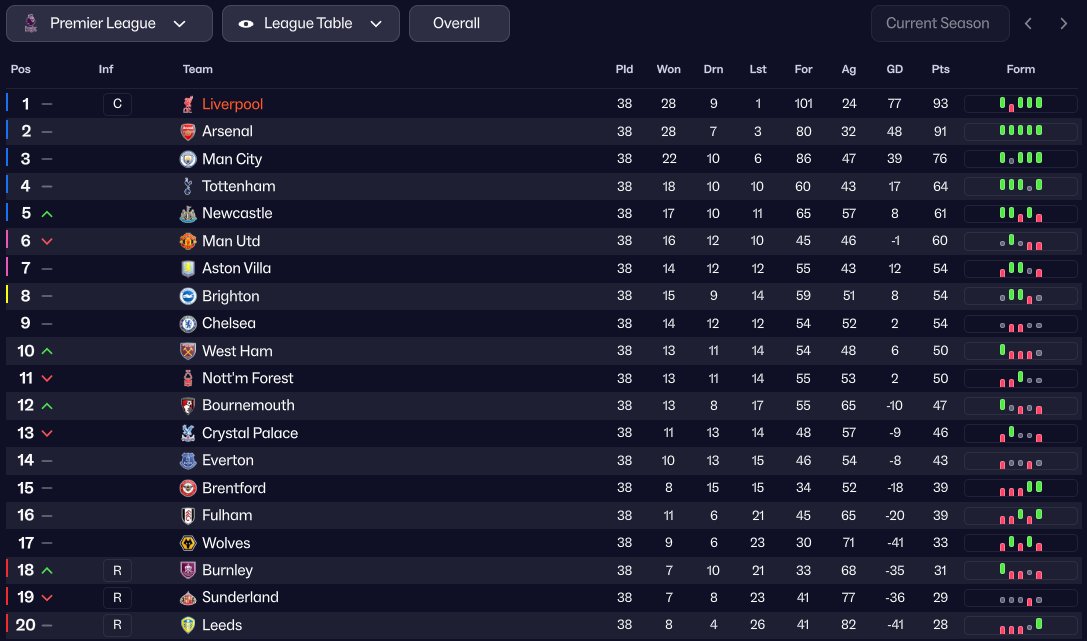Click Liverpool's champion 'C' info badge
Viewport: 1087px width, 641px height.
117,104
